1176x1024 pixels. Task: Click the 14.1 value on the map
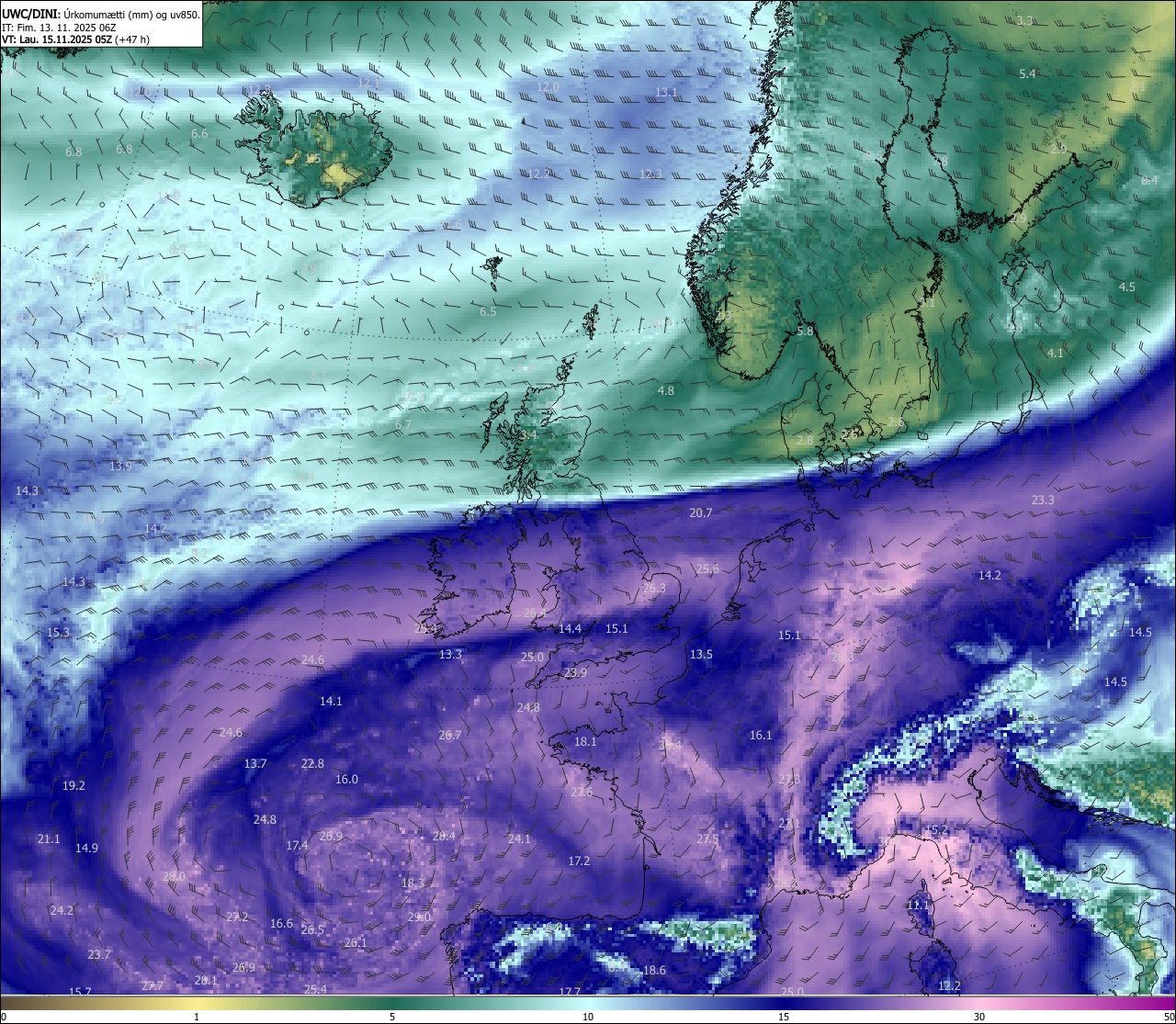(x=331, y=701)
